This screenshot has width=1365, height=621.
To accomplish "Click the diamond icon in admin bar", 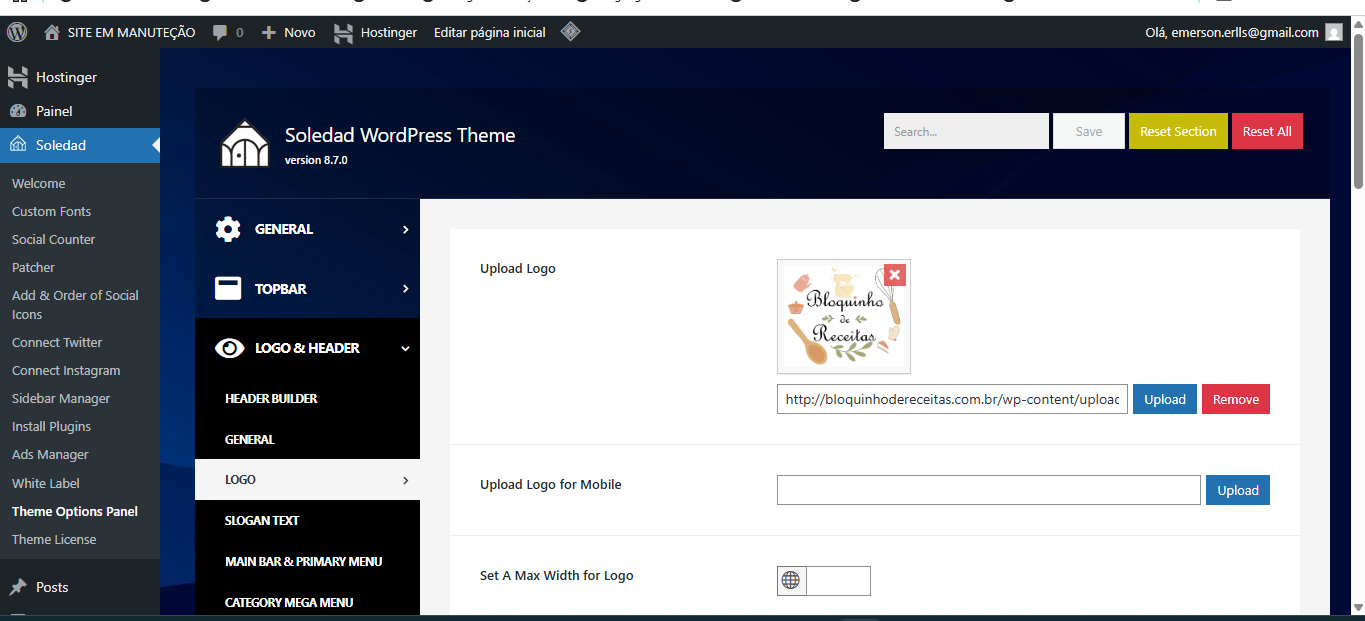I will pos(570,32).
